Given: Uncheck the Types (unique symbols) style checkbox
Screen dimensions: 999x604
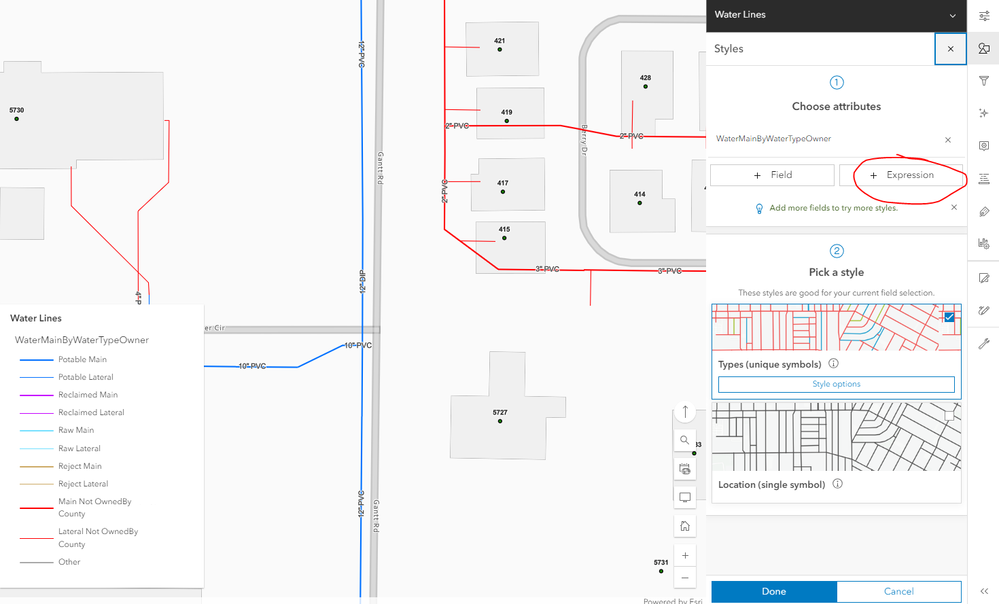Looking at the screenshot, I should point(949,317).
